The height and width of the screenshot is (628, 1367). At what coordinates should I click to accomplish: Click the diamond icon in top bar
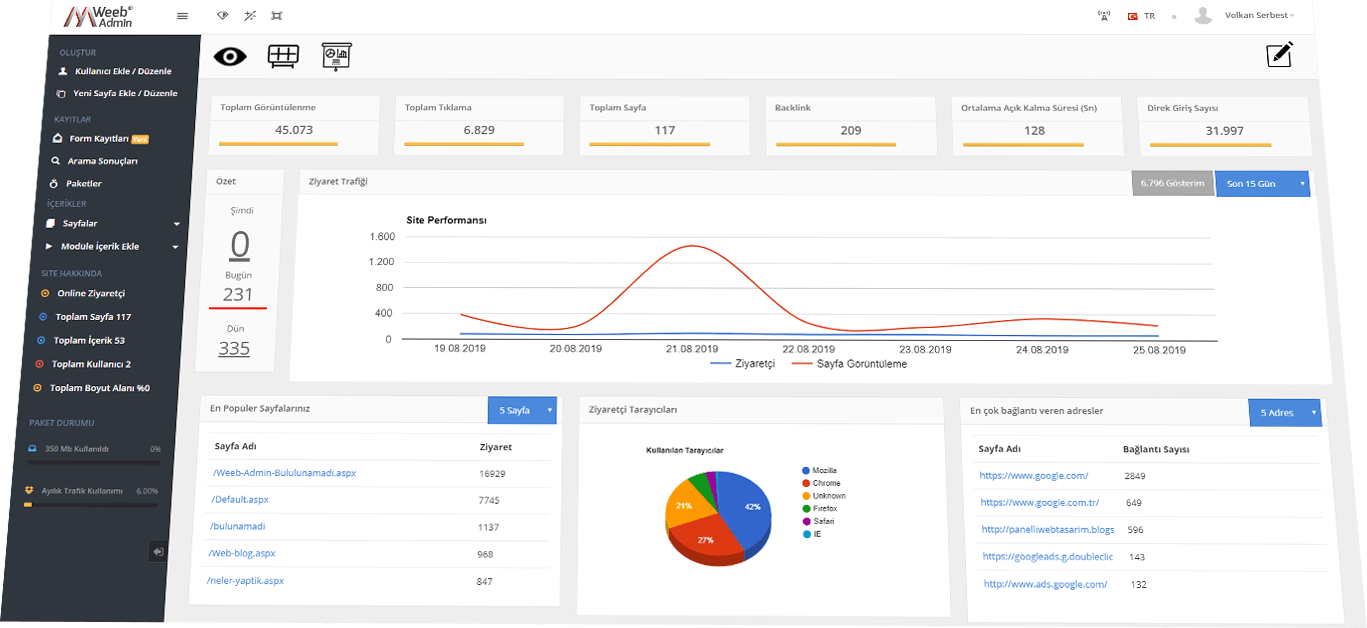click(222, 16)
